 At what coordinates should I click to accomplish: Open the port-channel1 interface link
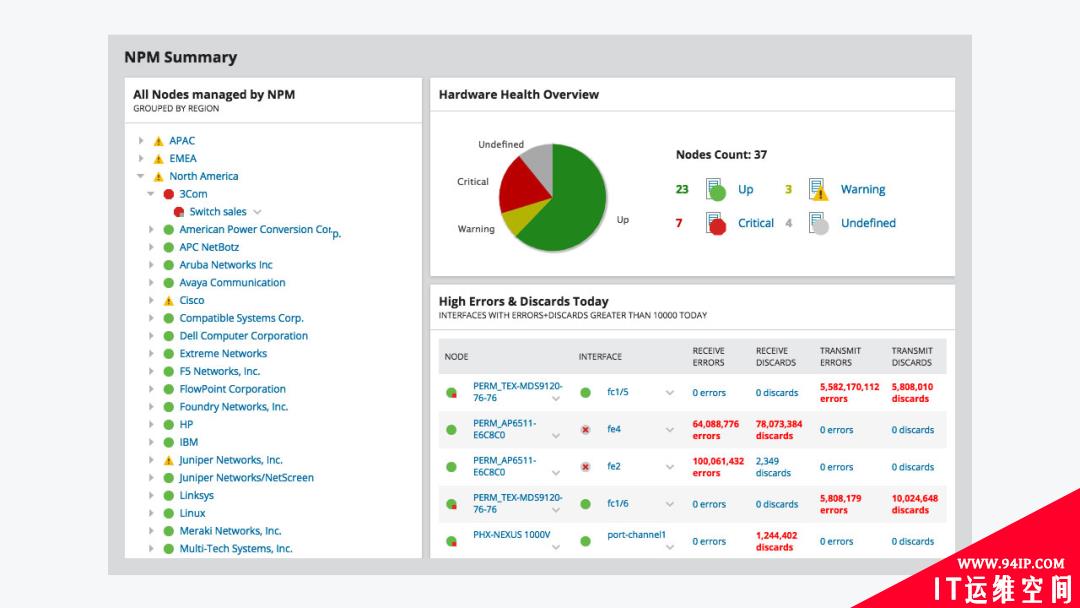[636, 535]
